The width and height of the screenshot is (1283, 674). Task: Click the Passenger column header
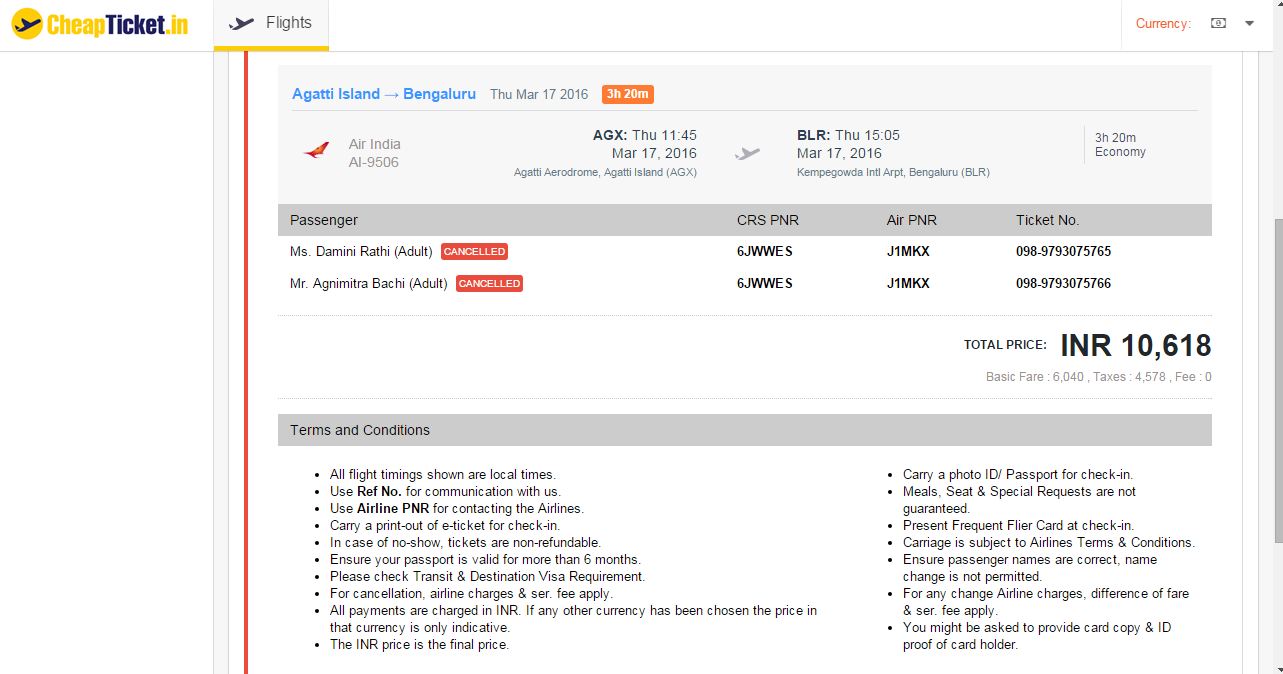(x=324, y=220)
